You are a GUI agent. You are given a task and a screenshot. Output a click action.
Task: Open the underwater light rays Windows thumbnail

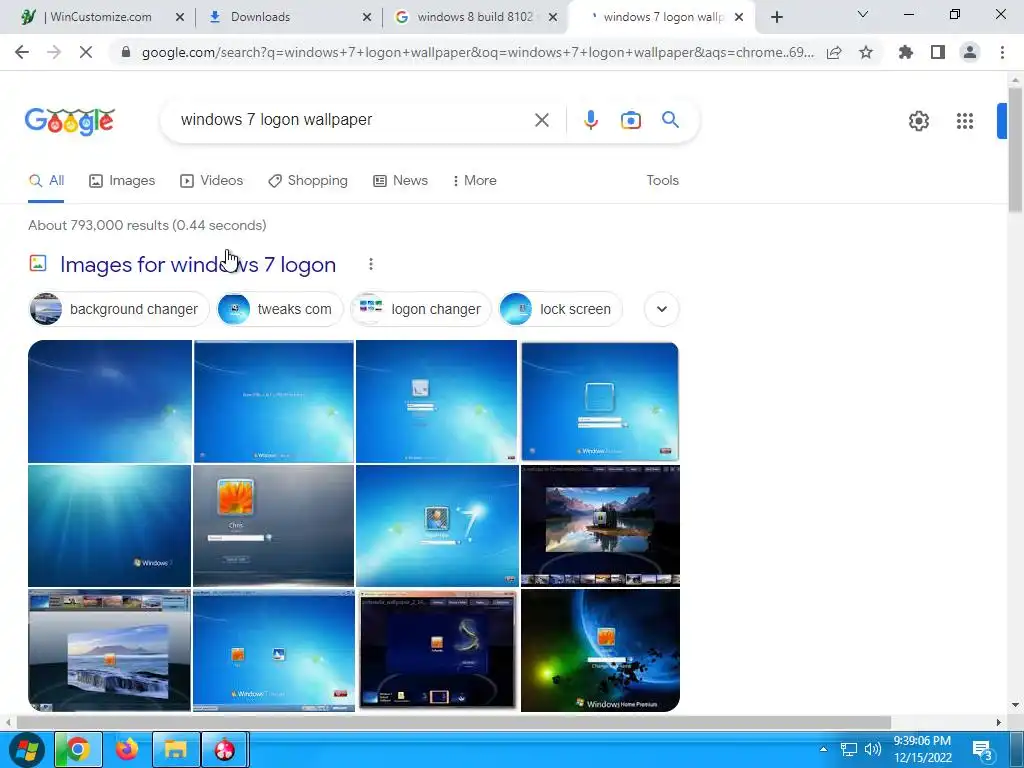pyautogui.click(x=110, y=526)
